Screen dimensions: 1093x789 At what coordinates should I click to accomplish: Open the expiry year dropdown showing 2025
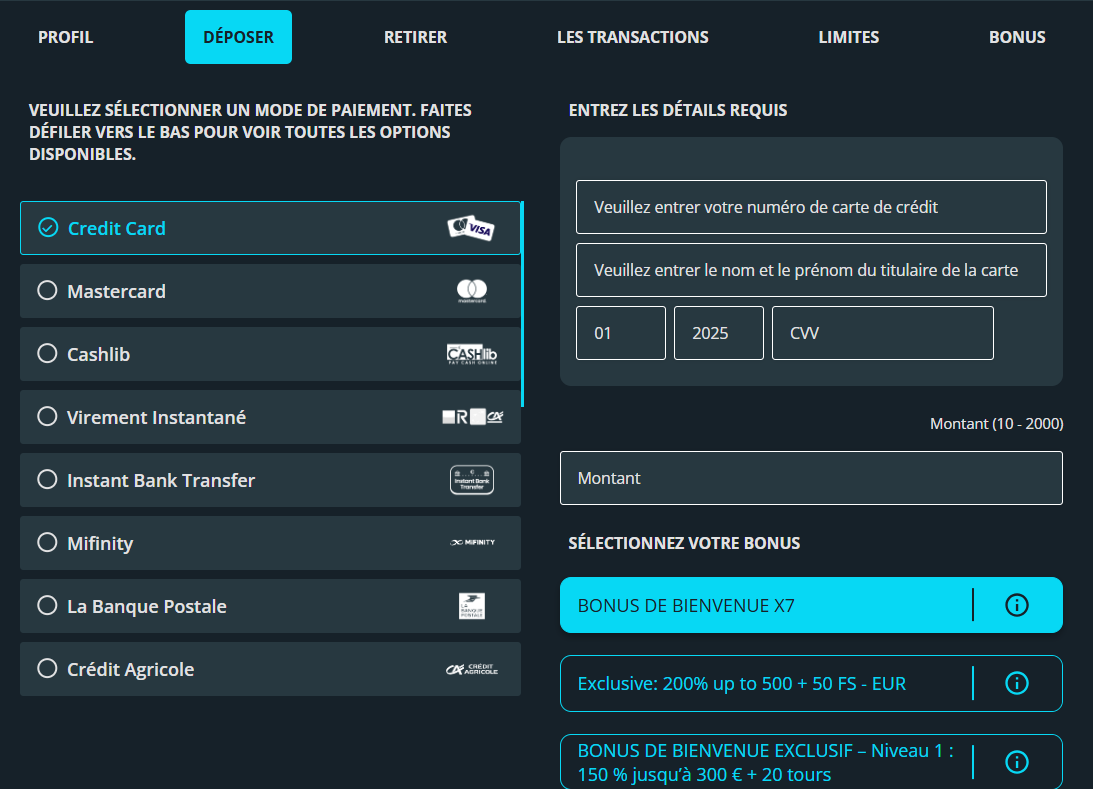718,333
